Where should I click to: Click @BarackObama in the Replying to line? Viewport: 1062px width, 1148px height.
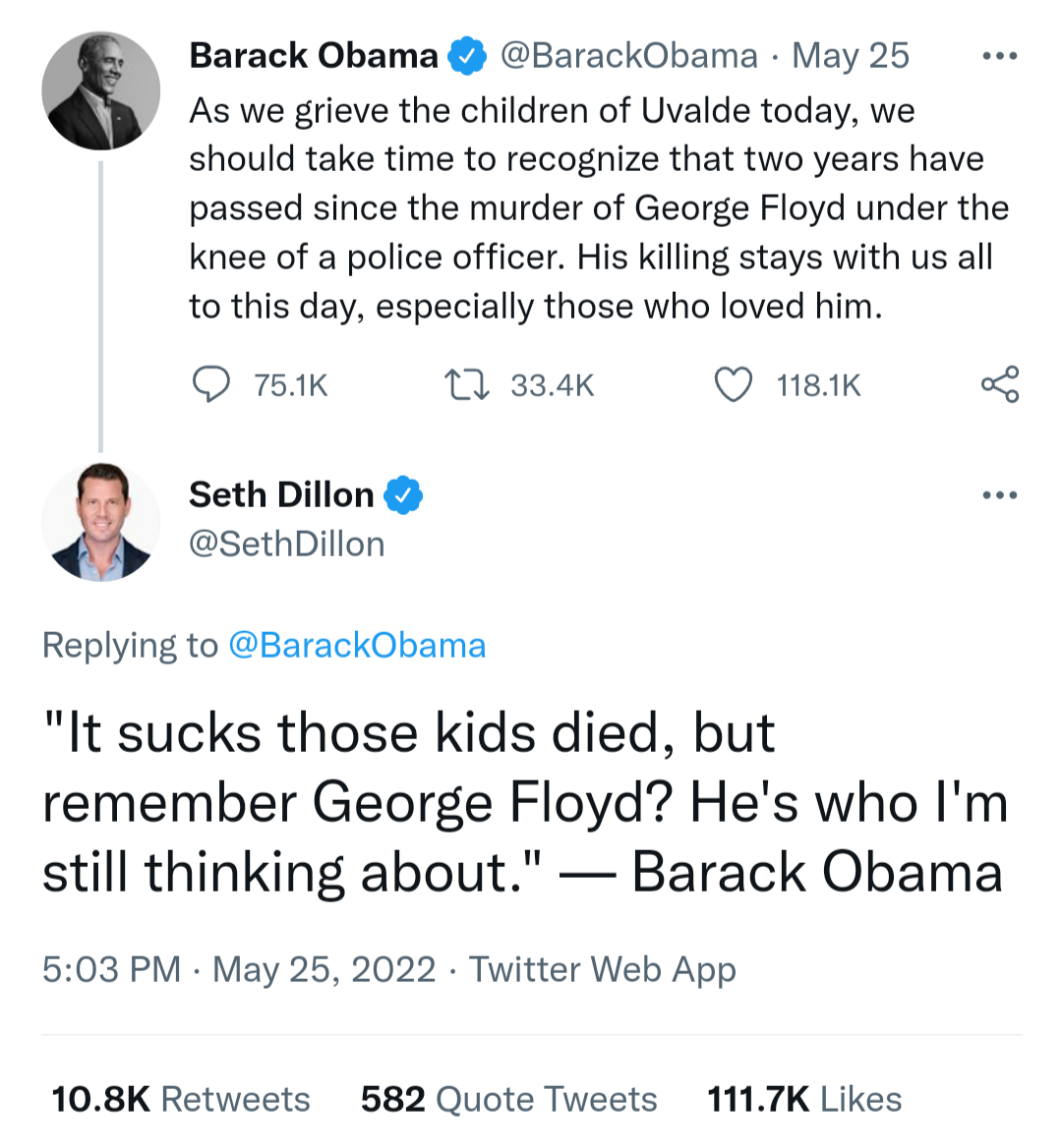pos(357,645)
